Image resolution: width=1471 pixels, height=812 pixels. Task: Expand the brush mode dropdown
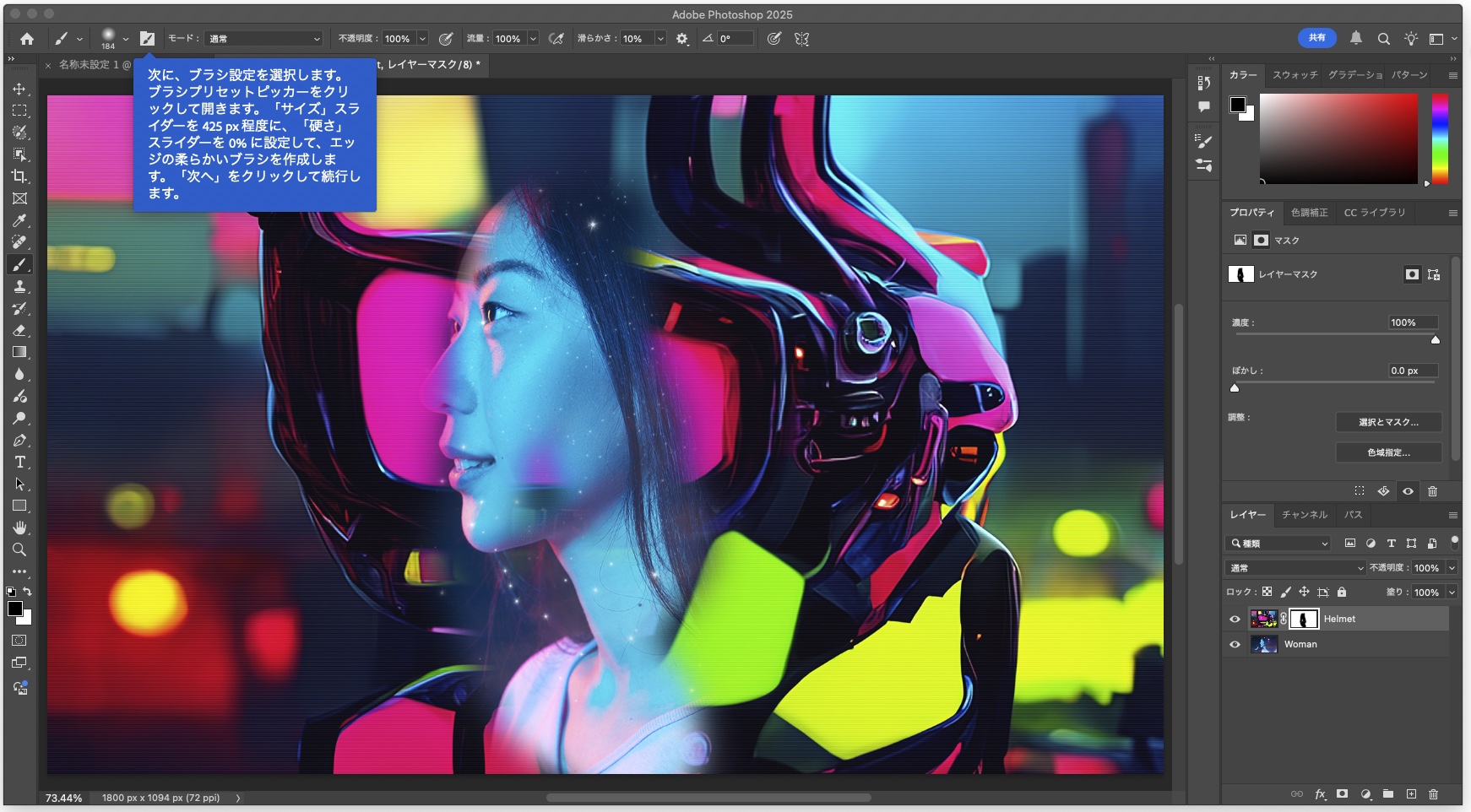(x=264, y=39)
